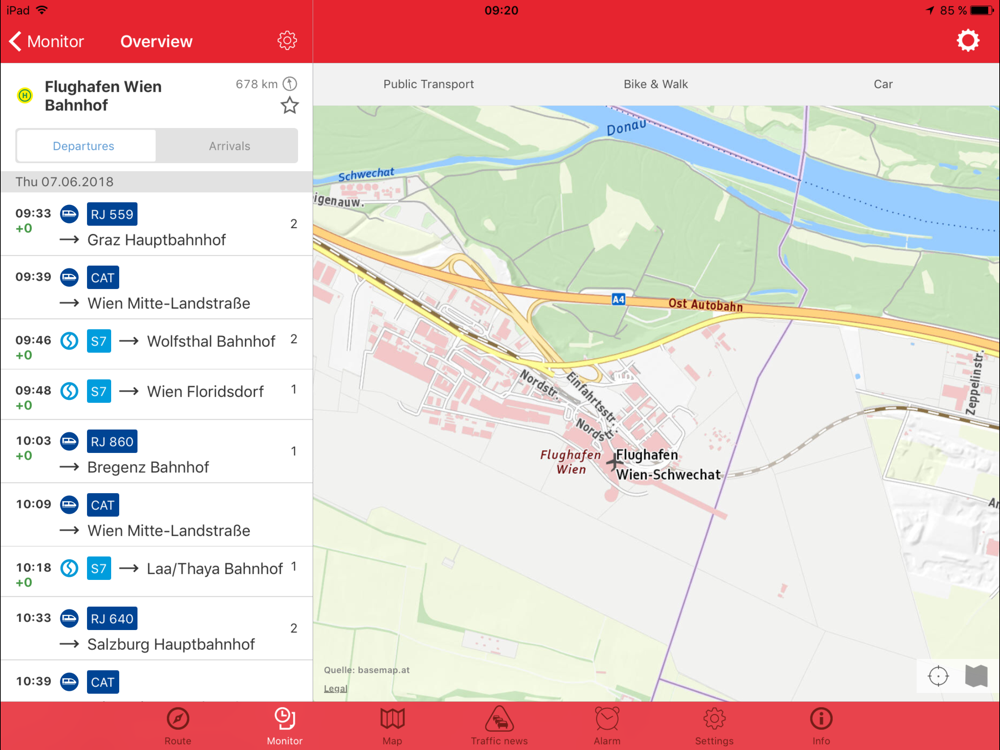Open the white gear in top-right corner

[967, 40]
